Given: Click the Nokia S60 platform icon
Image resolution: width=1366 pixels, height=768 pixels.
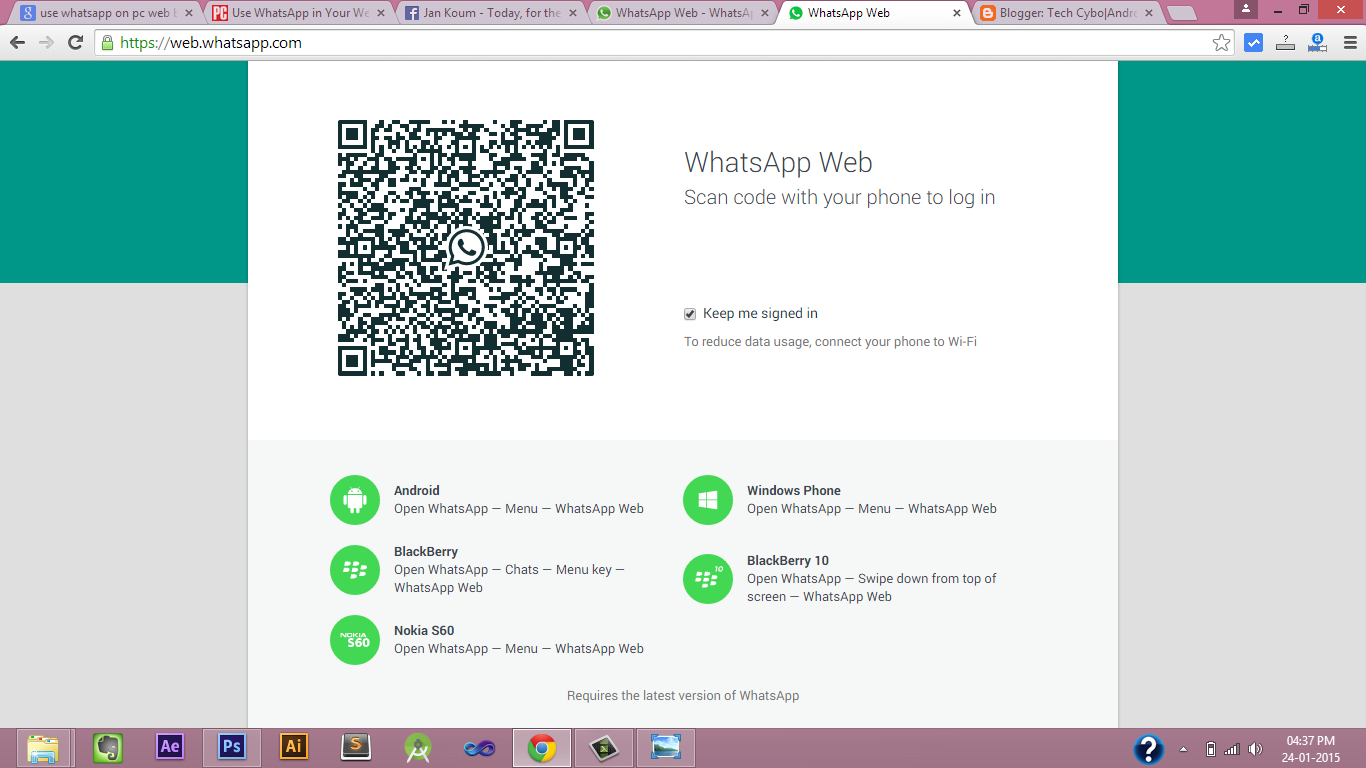Looking at the screenshot, I should (354, 639).
